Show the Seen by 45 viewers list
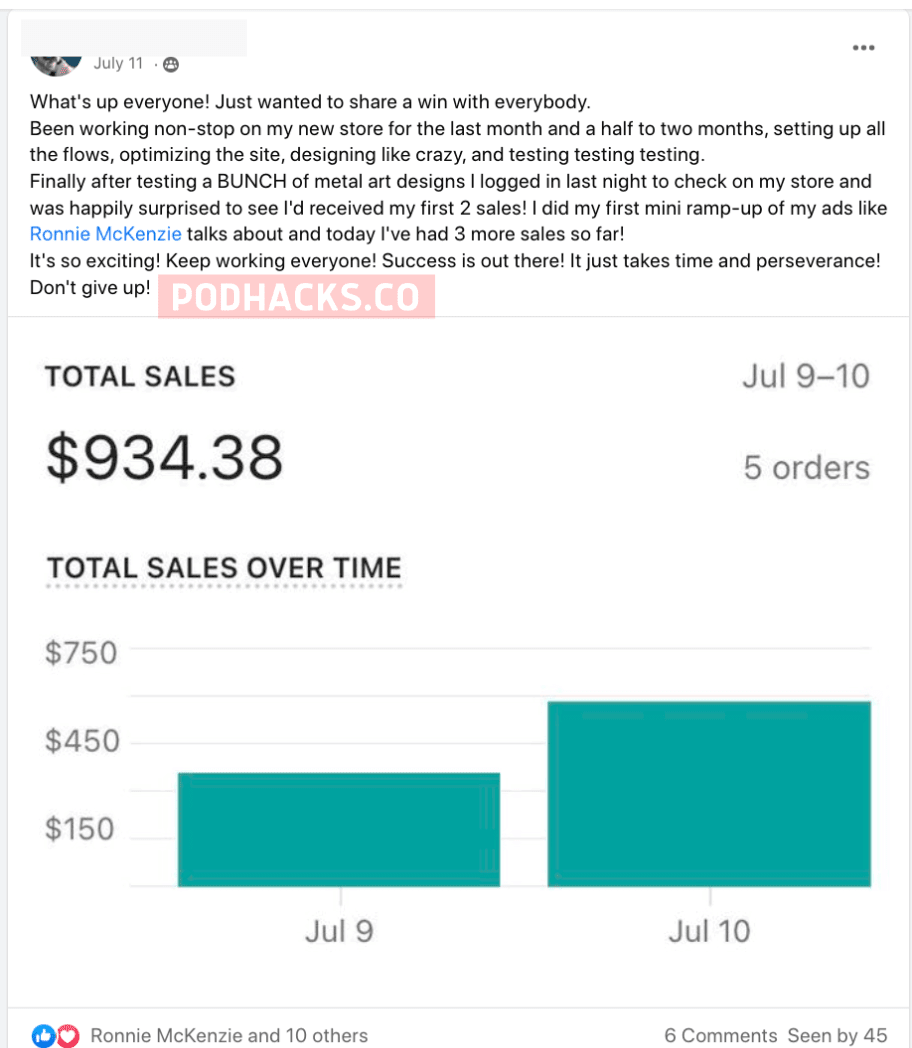 point(837,1036)
